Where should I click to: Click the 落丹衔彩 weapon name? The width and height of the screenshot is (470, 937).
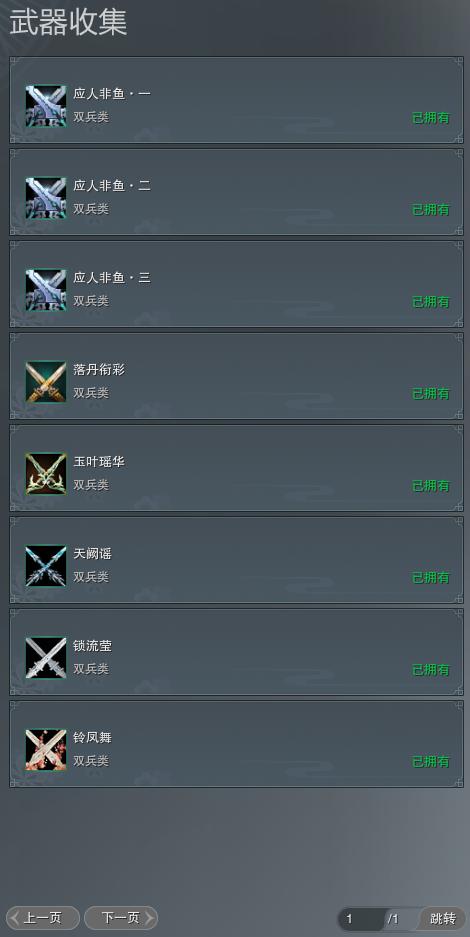(x=99, y=370)
